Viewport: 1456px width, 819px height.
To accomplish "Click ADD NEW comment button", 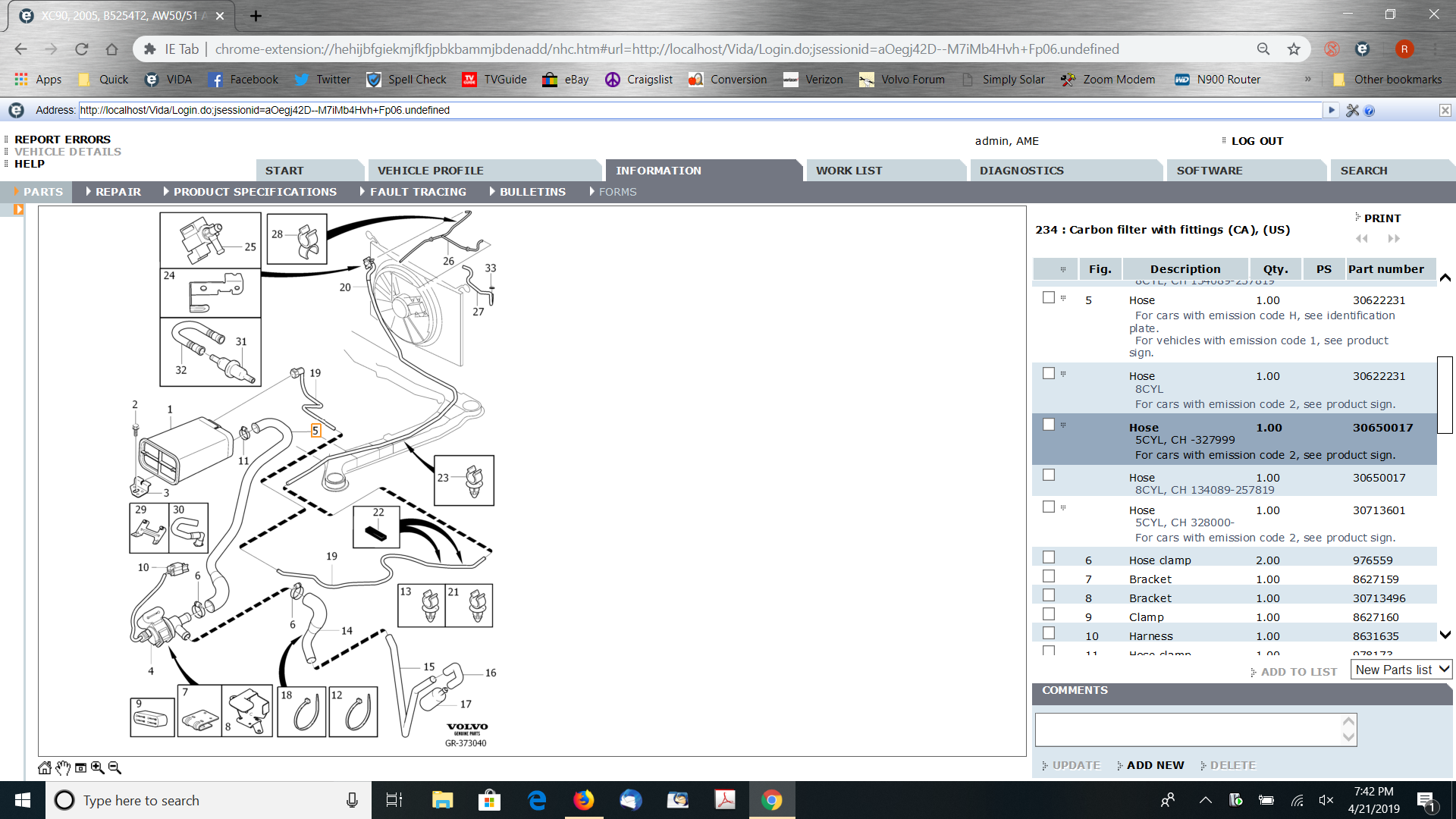I will click(1154, 765).
